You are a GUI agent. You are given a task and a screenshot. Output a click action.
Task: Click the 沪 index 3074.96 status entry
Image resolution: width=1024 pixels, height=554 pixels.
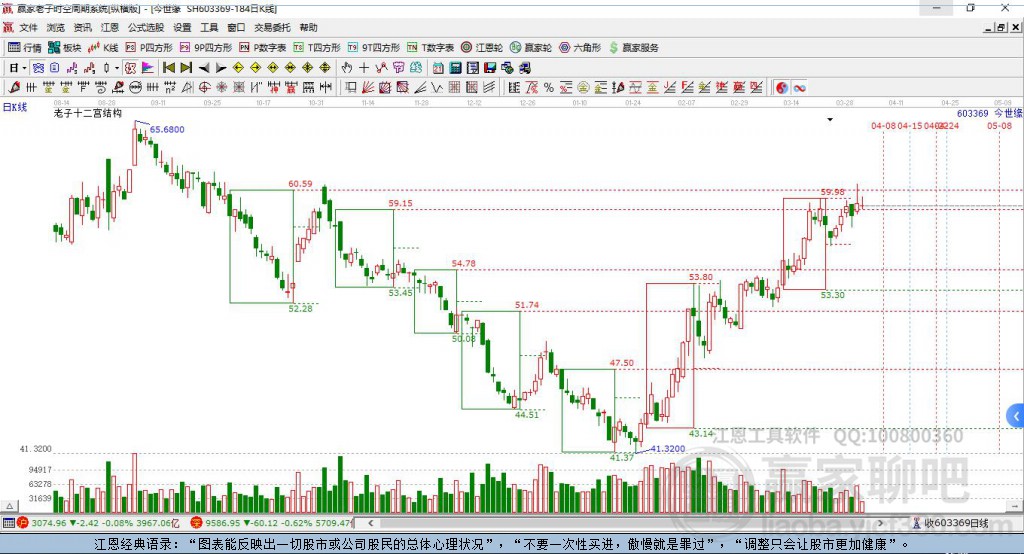(x=98, y=523)
